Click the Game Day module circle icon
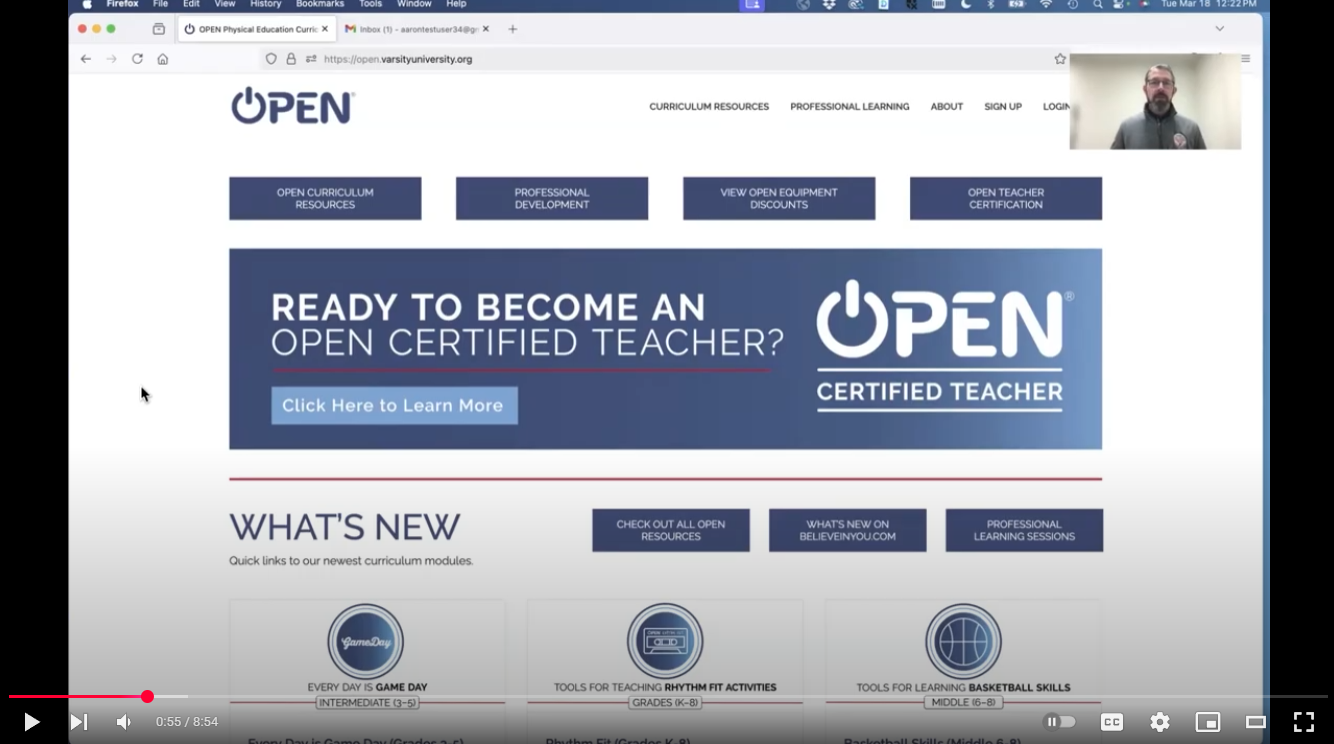 click(x=366, y=641)
